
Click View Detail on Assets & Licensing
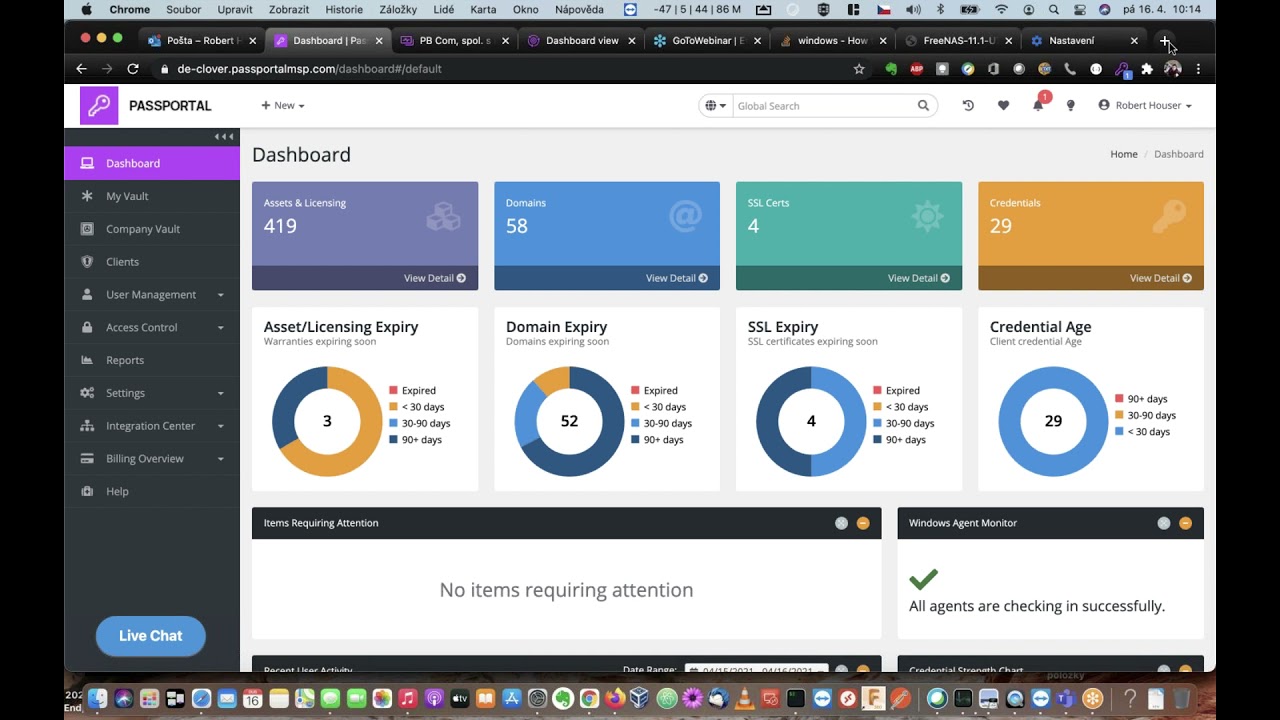pos(435,278)
